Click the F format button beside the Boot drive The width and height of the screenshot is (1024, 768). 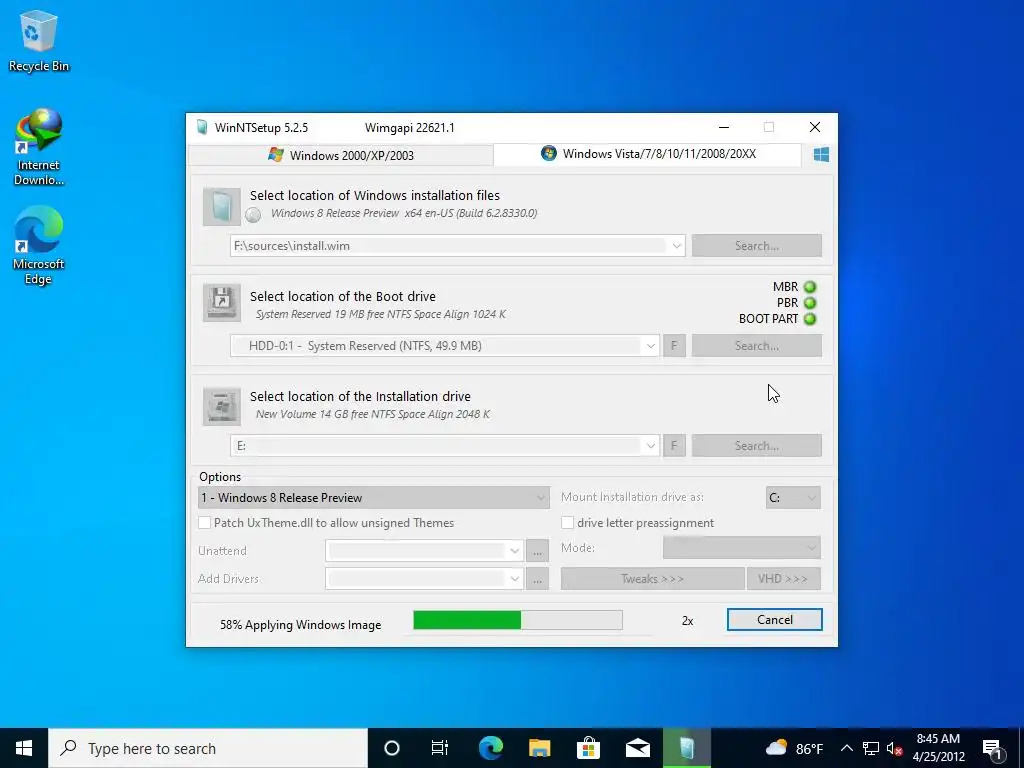tap(675, 346)
